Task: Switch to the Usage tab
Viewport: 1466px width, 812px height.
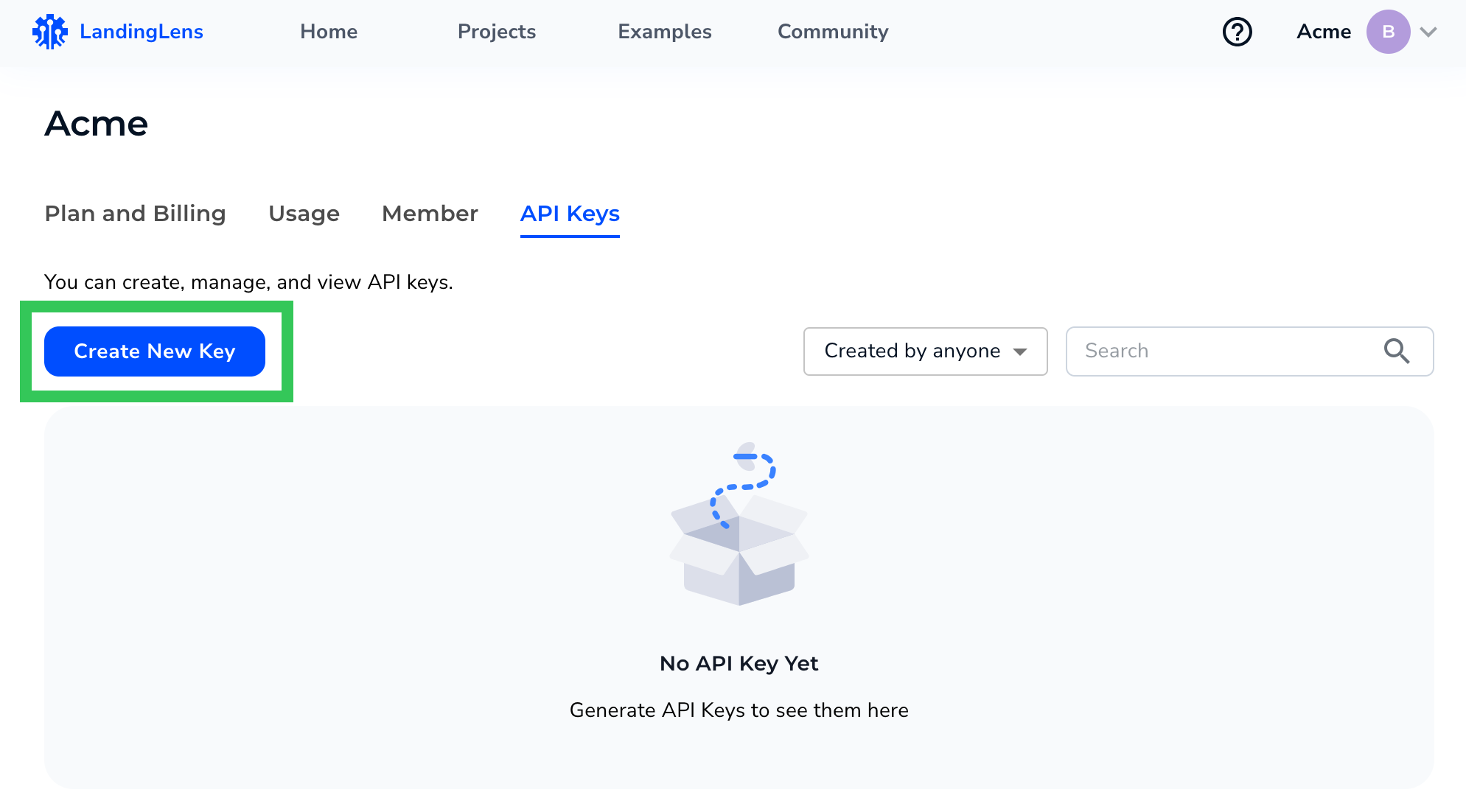Action: pyautogui.click(x=304, y=214)
